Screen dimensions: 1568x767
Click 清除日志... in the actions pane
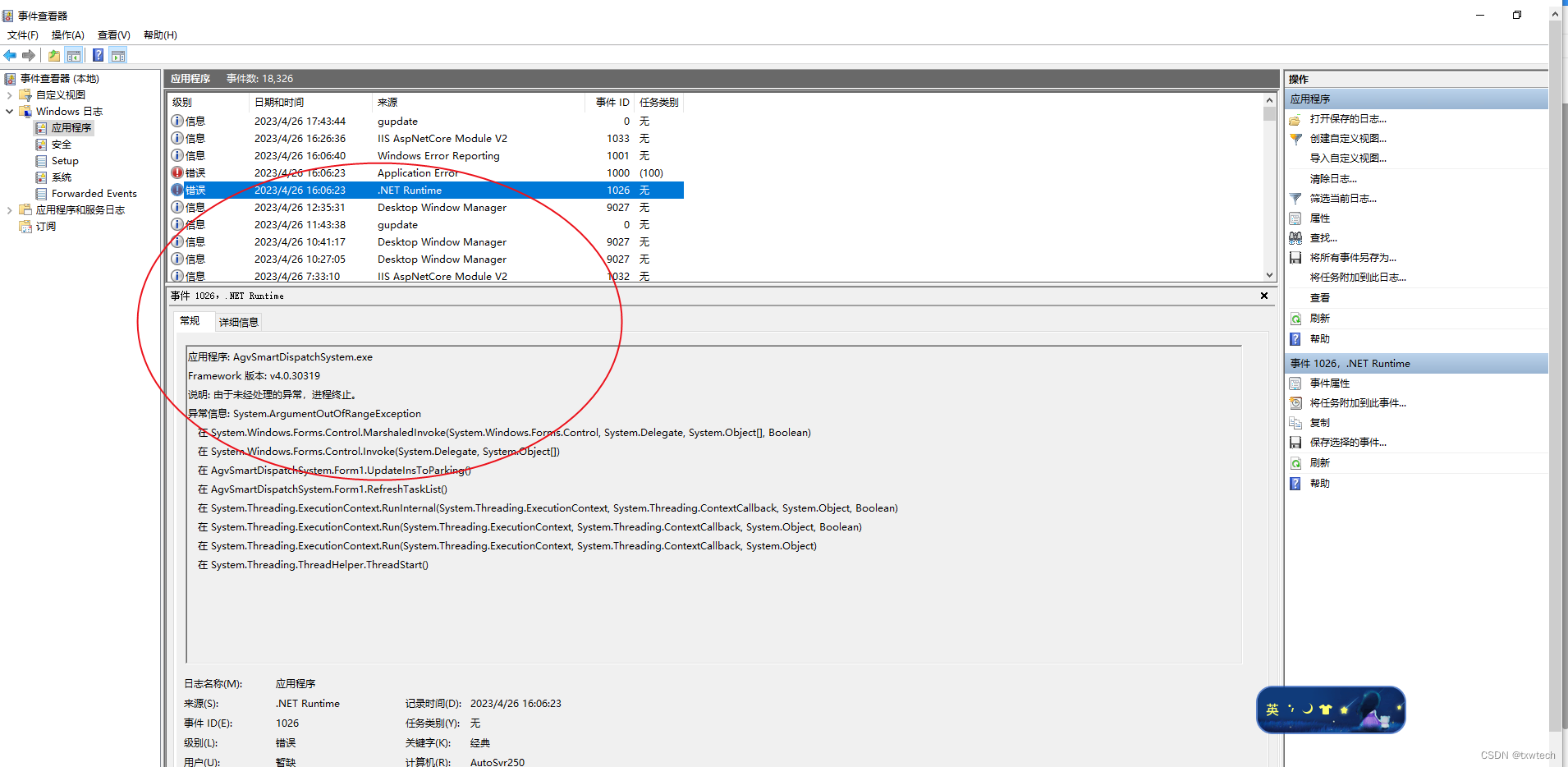tap(1333, 179)
